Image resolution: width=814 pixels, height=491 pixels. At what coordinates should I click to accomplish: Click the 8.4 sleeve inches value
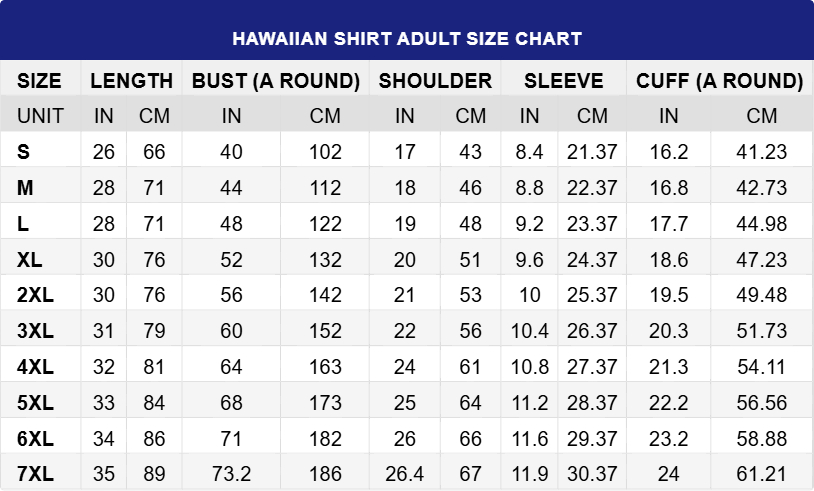[x=529, y=152]
